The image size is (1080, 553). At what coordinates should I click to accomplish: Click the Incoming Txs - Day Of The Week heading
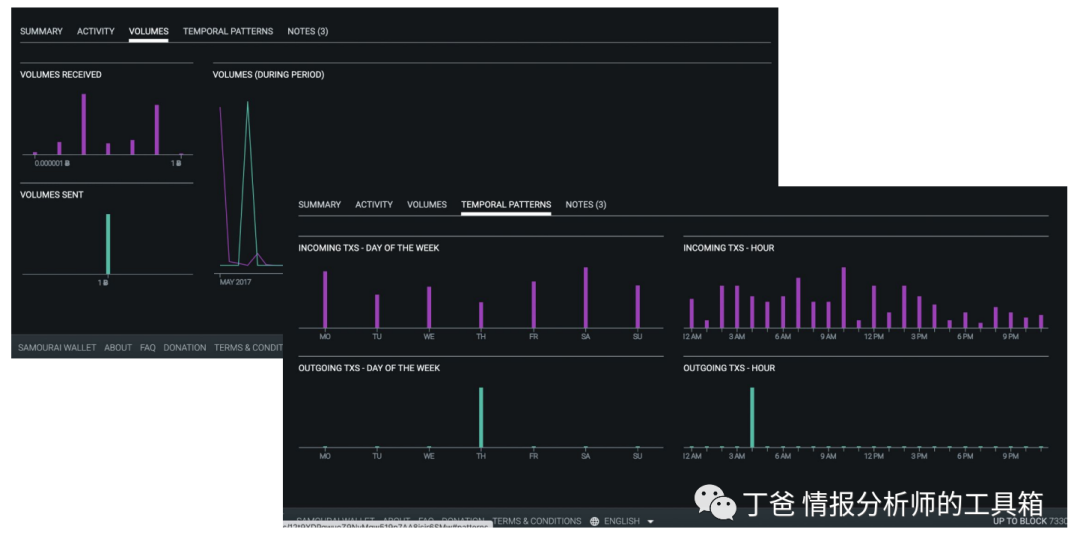click(x=368, y=248)
